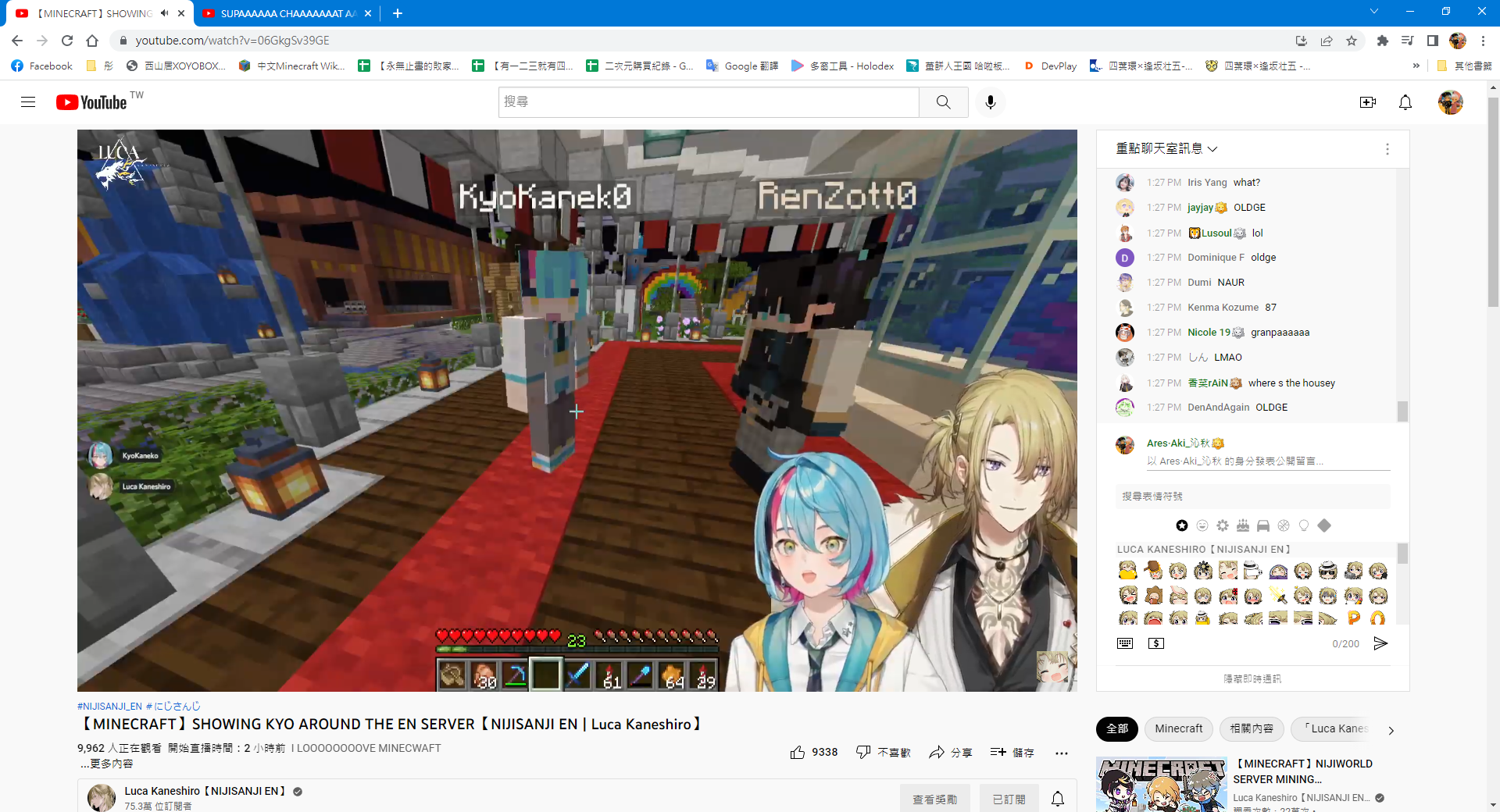Screen dimensions: 1500x812
Task: Open the Facebook bookmark
Action: coord(42,66)
